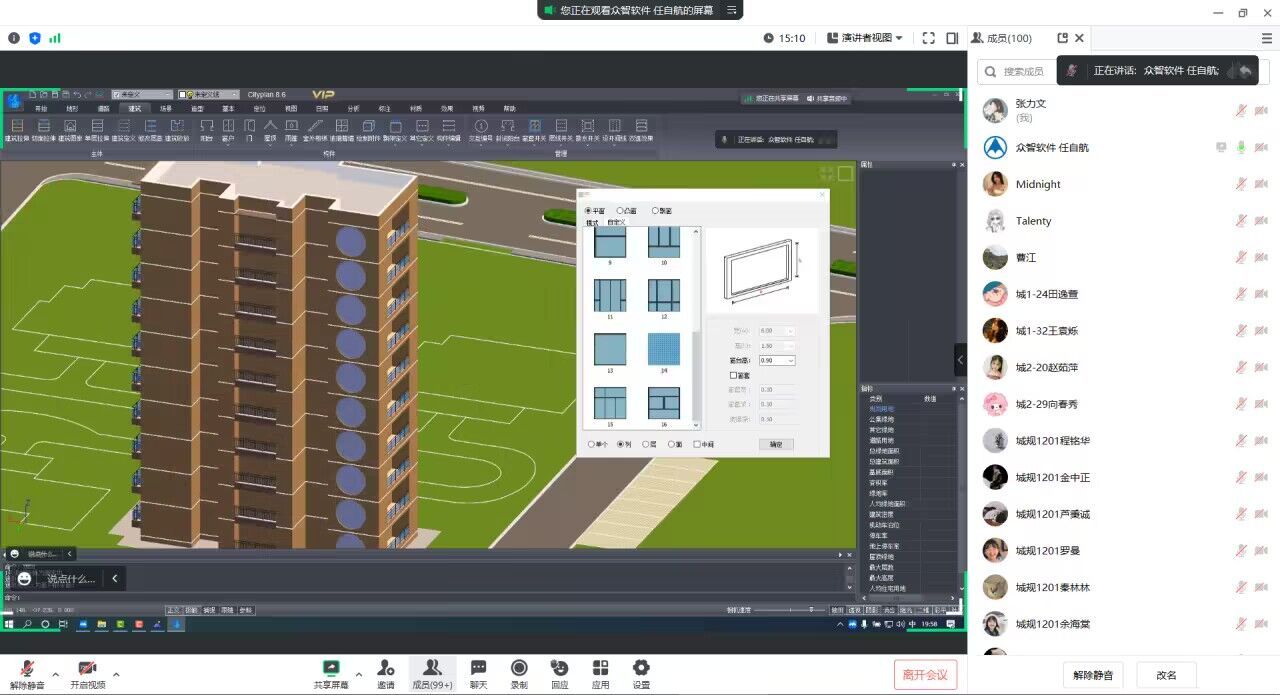1280x695 pixels.
Task: Open the 应用 apps icon
Action: pos(600,668)
